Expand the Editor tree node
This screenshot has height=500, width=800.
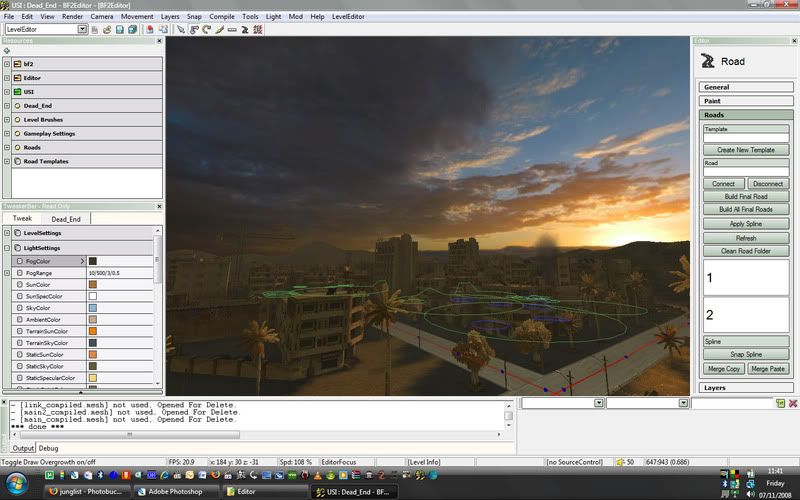7,78
